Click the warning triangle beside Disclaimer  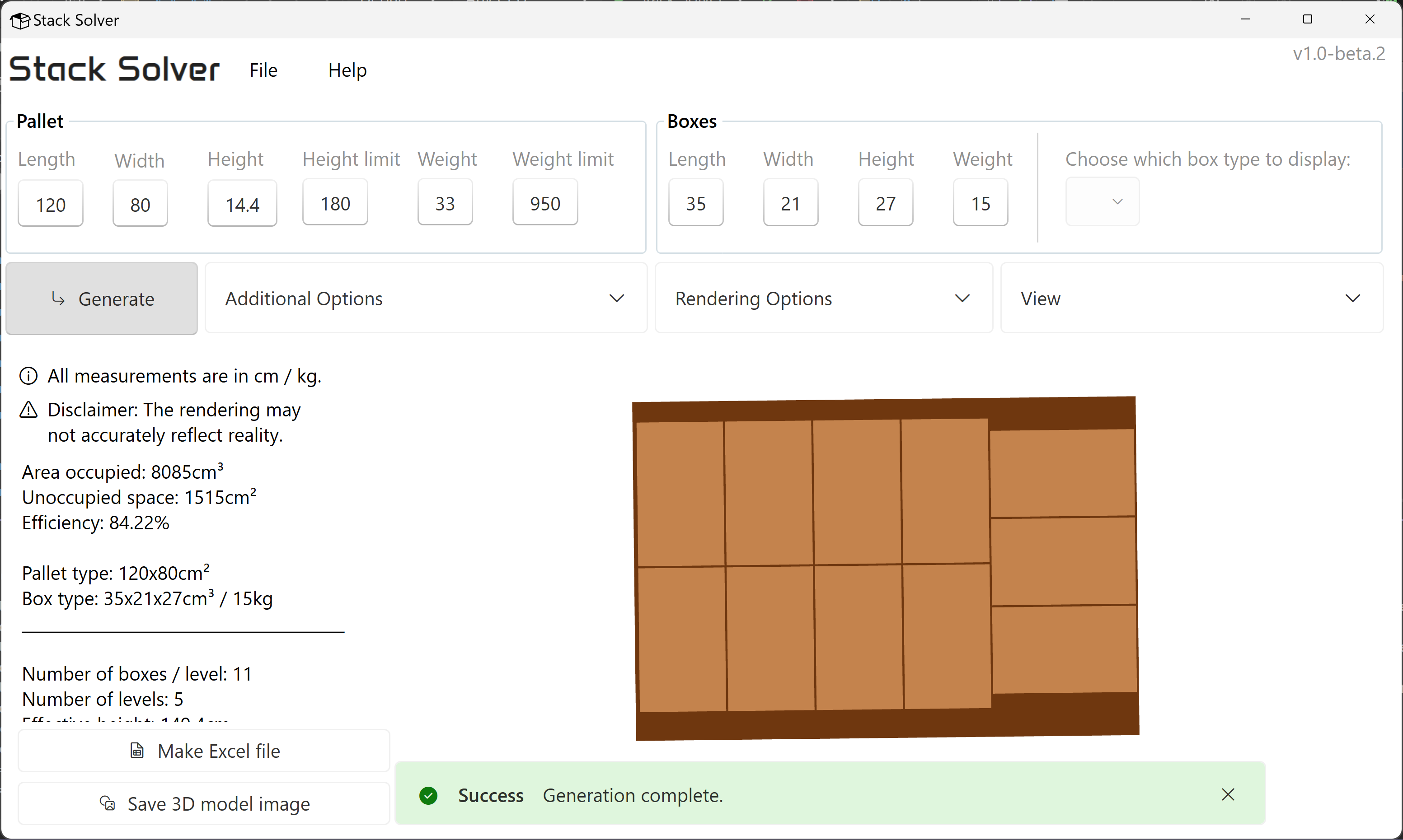click(28, 410)
